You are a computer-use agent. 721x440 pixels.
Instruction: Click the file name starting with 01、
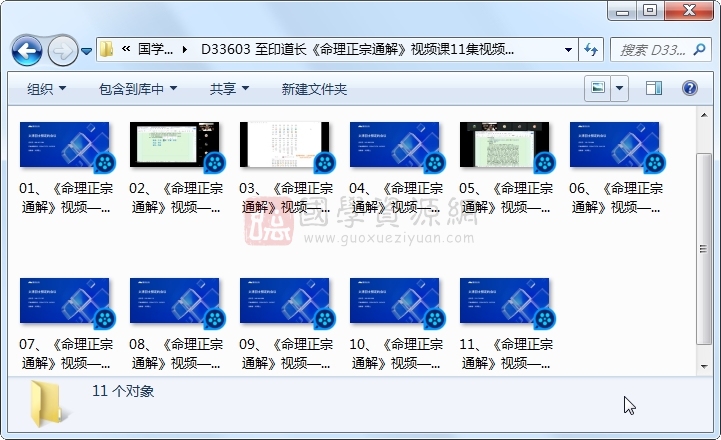pos(65,198)
